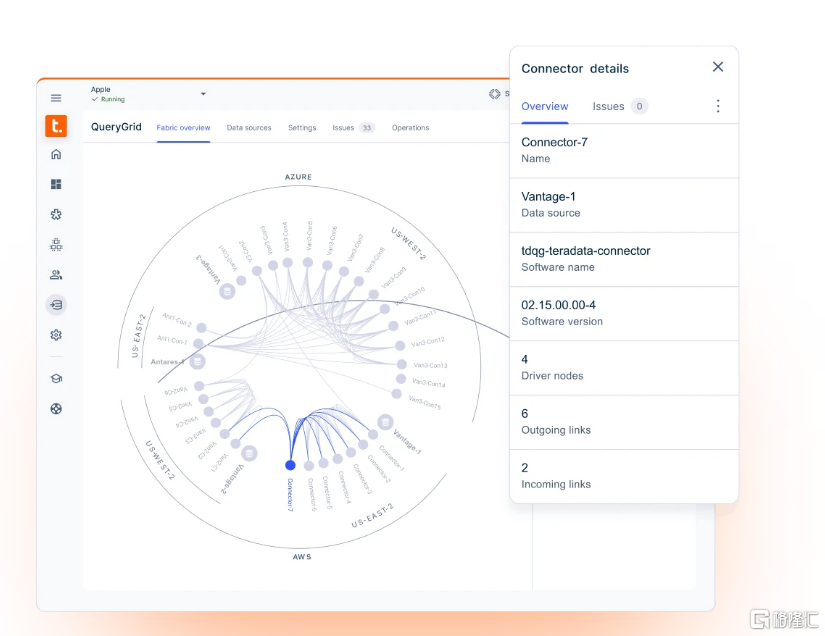Select the Van3-Con14 node
The width and height of the screenshot is (825, 636).
pos(401,379)
